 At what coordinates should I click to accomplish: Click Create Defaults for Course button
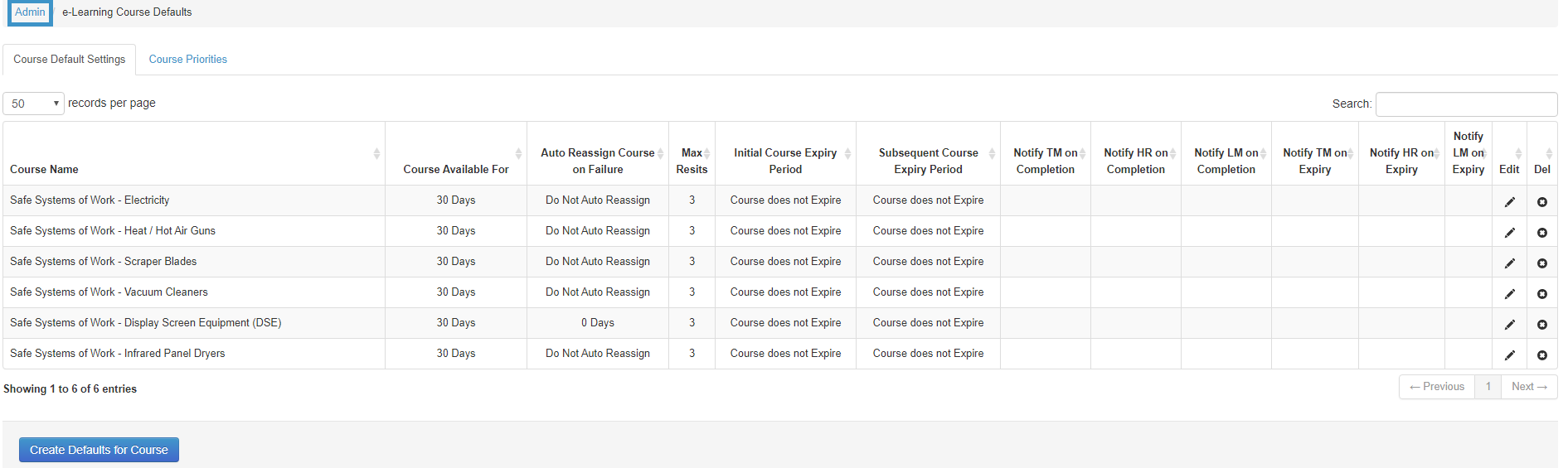coord(99,450)
